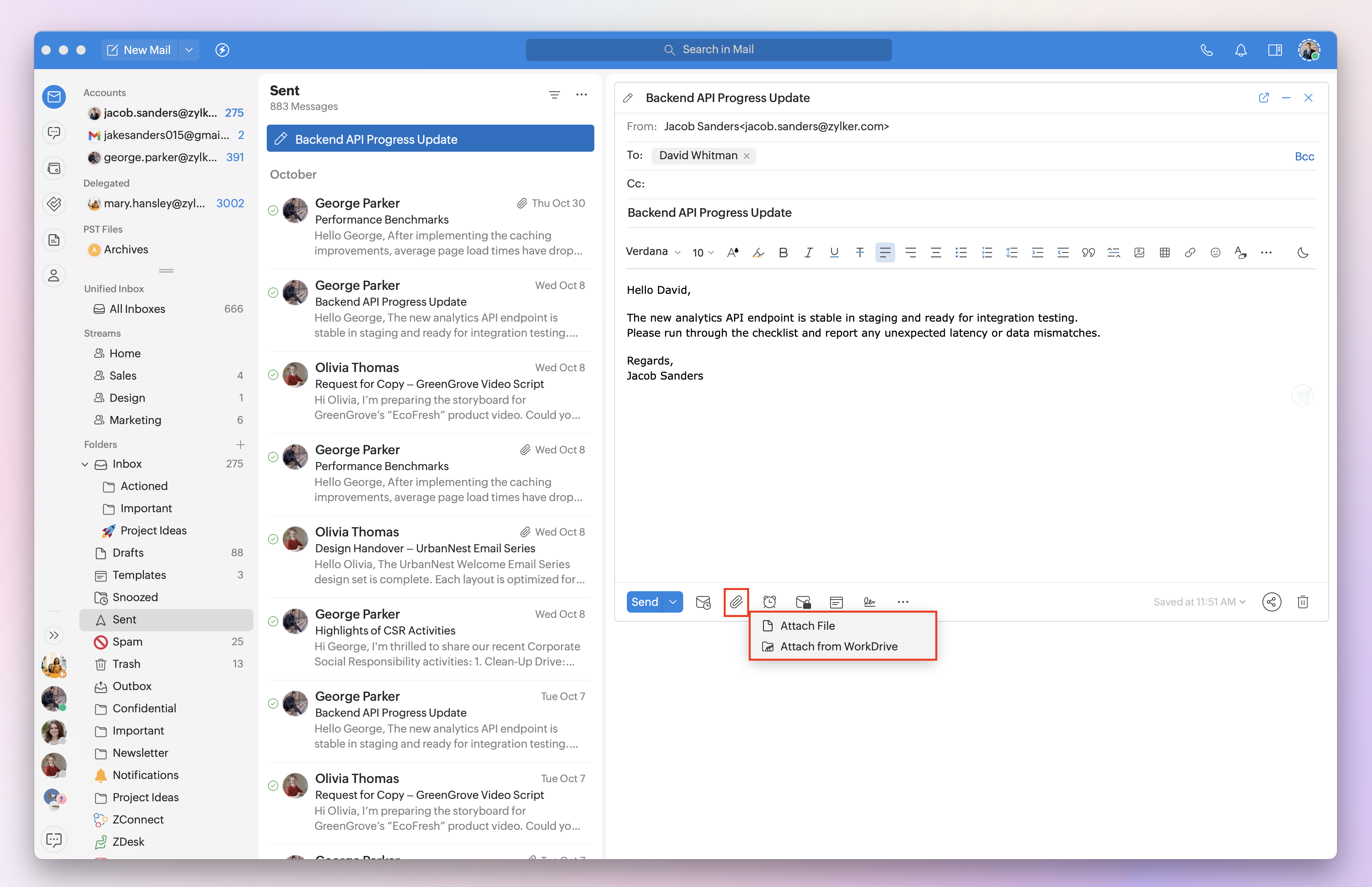Click the paperclip attachment icon
The width and height of the screenshot is (1372, 887).
click(x=736, y=602)
